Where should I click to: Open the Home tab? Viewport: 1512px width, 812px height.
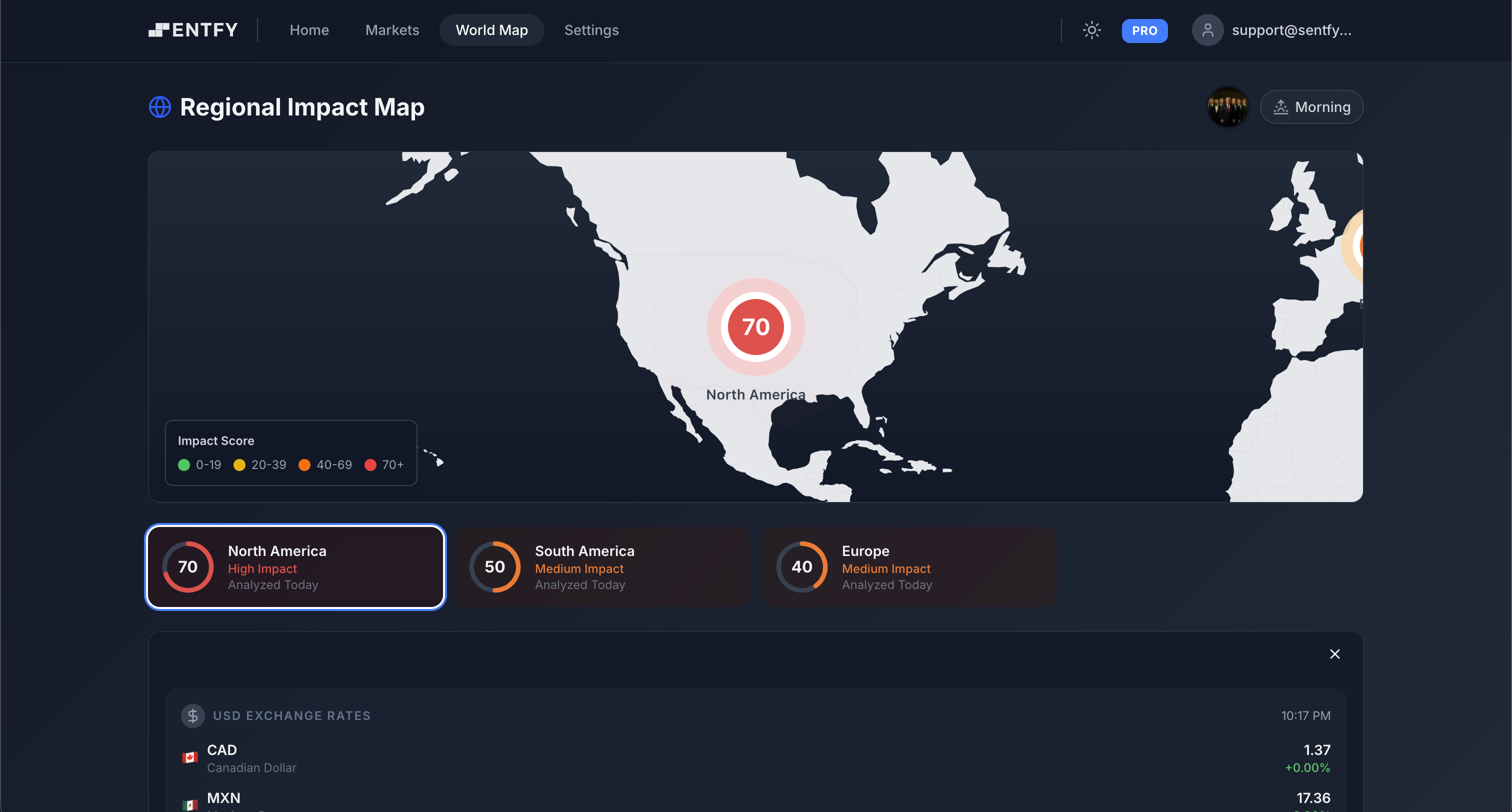(309, 30)
